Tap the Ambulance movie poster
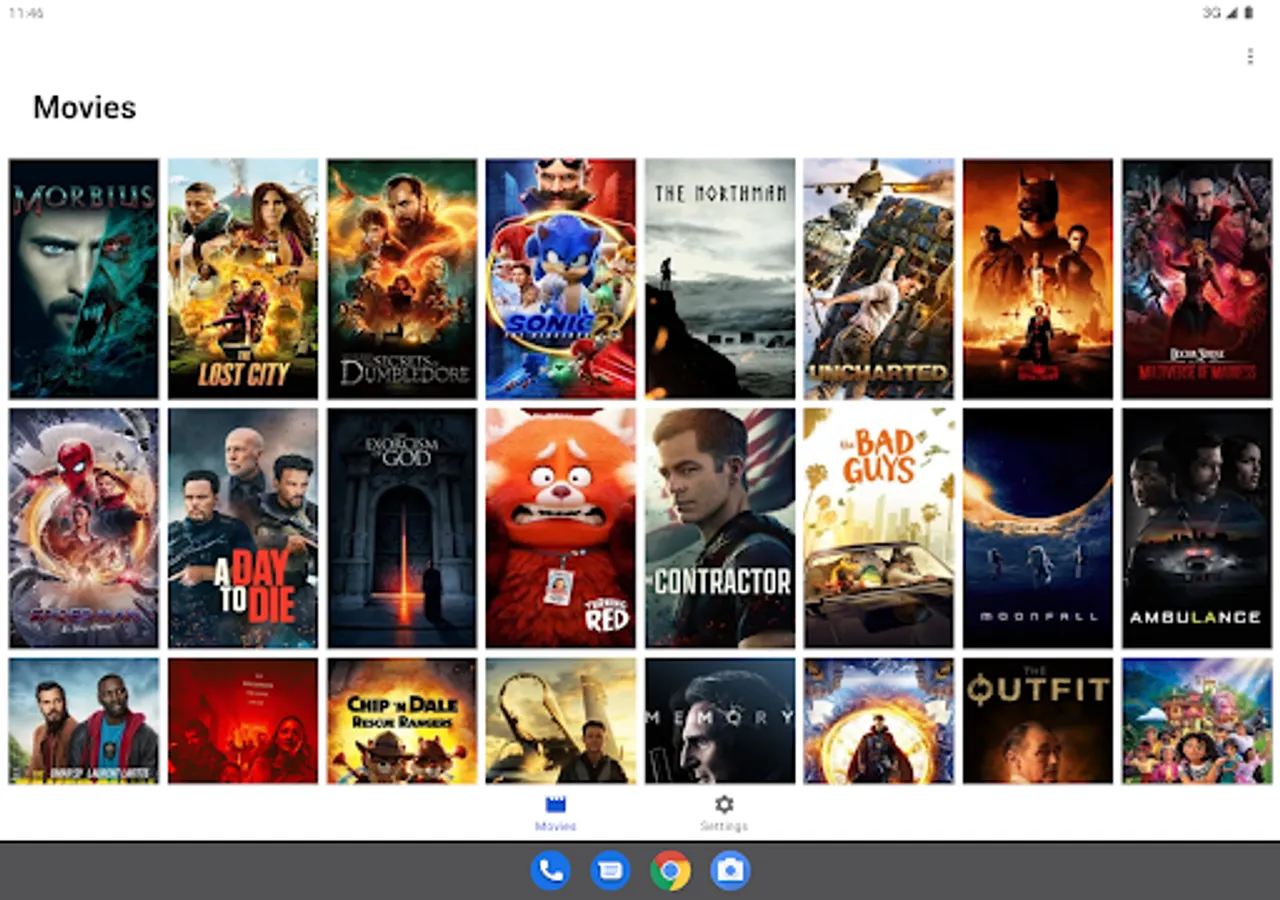This screenshot has width=1280, height=900. click(1197, 528)
